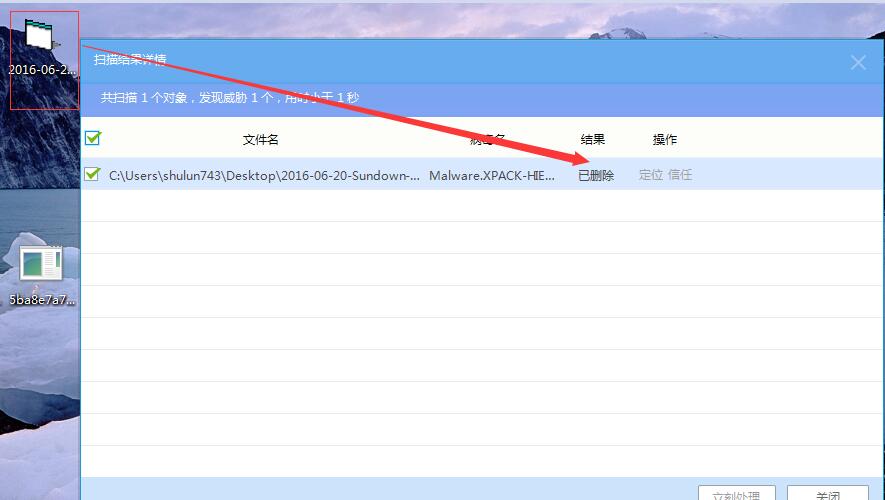
Task: Click the 关闭 button
Action: click(827, 493)
